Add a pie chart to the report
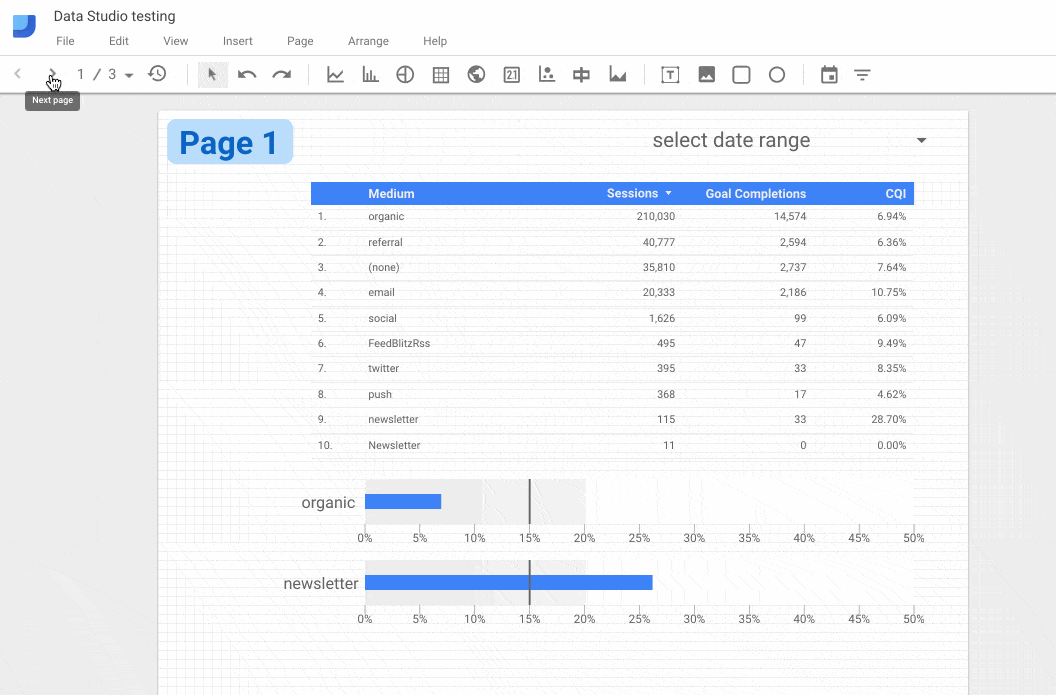Image resolution: width=1056 pixels, height=695 pixels. (405, 73)
